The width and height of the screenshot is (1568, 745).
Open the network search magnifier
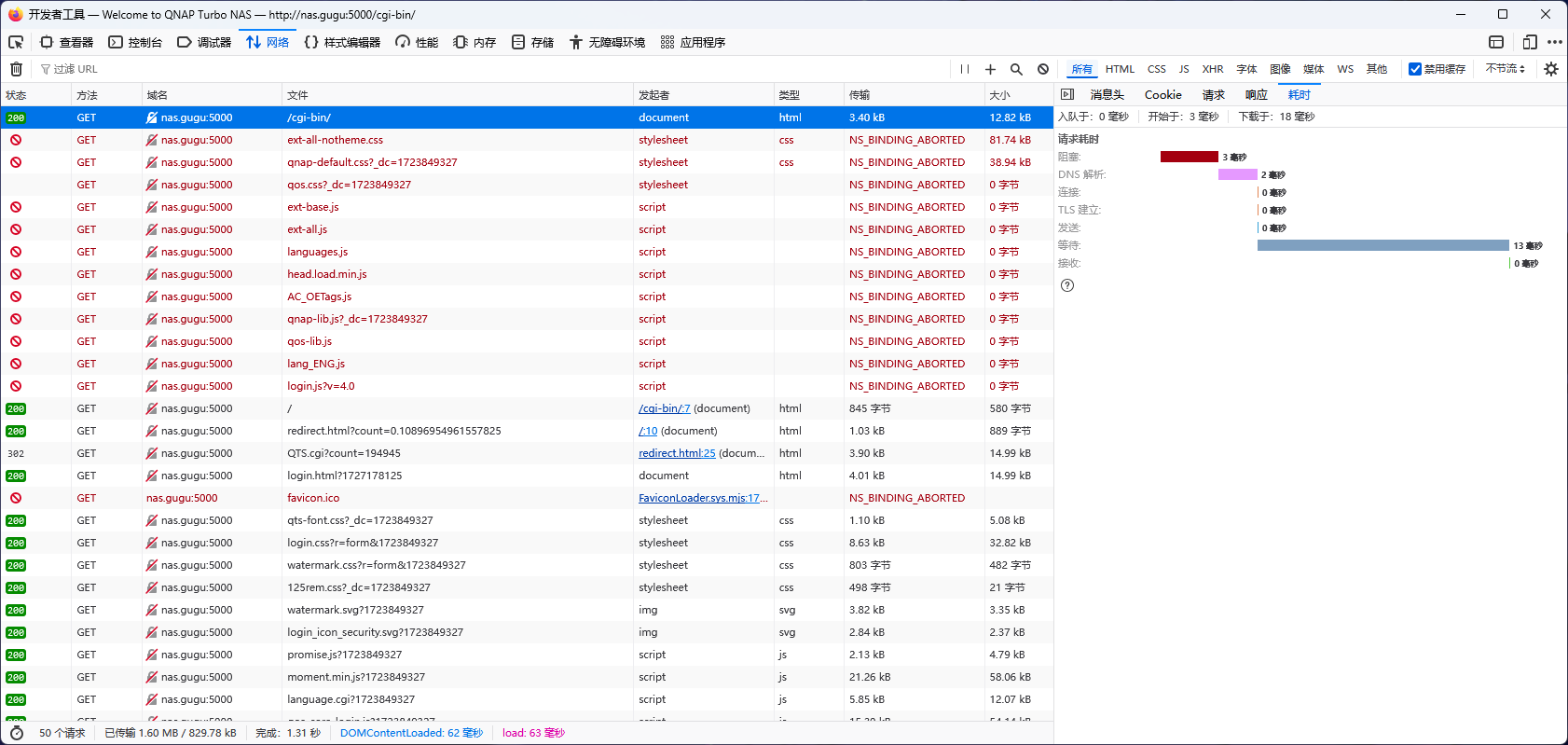[x=1016, y=69]
